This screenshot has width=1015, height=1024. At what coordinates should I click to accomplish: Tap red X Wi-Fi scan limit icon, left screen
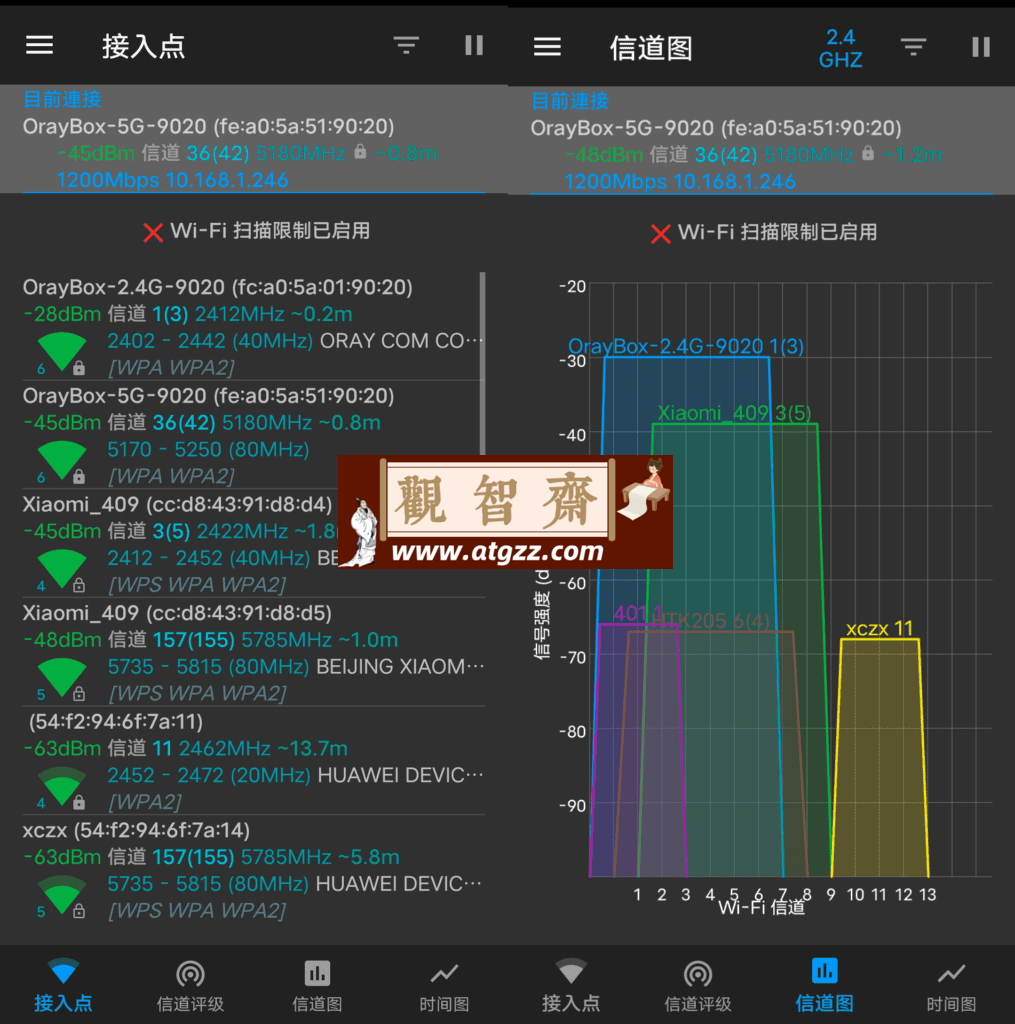pyautogui.click(x=153, y=232)
